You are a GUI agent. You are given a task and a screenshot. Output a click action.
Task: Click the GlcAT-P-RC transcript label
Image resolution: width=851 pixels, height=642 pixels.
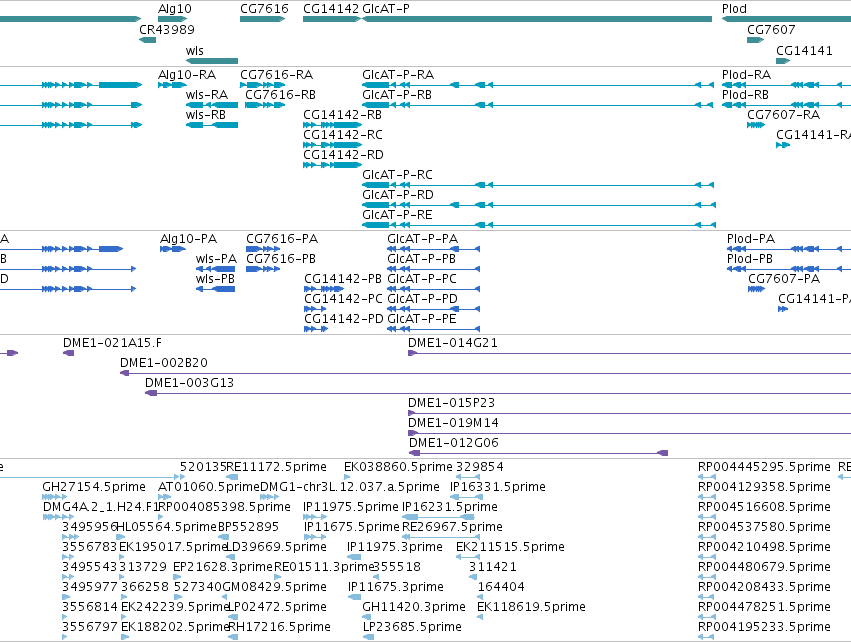point(397,175)
